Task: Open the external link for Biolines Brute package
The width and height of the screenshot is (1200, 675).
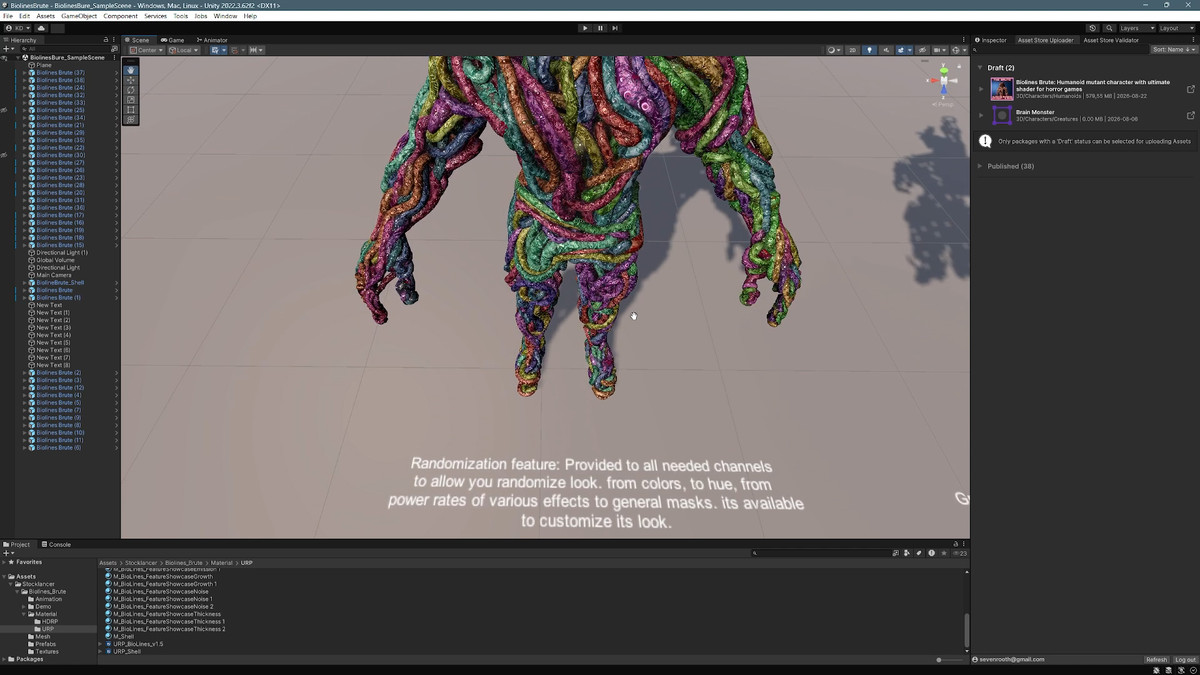Action: pyautogui.click(x=1190, y=89)
